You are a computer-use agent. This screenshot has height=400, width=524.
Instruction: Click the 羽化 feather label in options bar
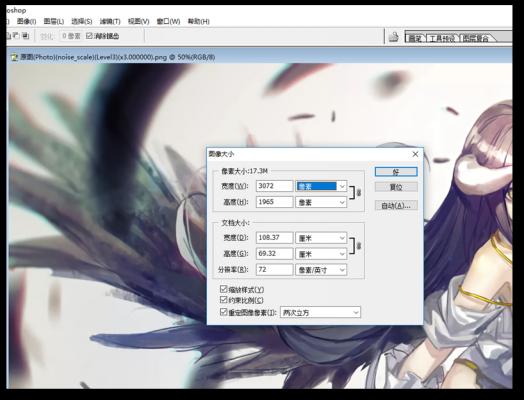(x=46, y=36)
